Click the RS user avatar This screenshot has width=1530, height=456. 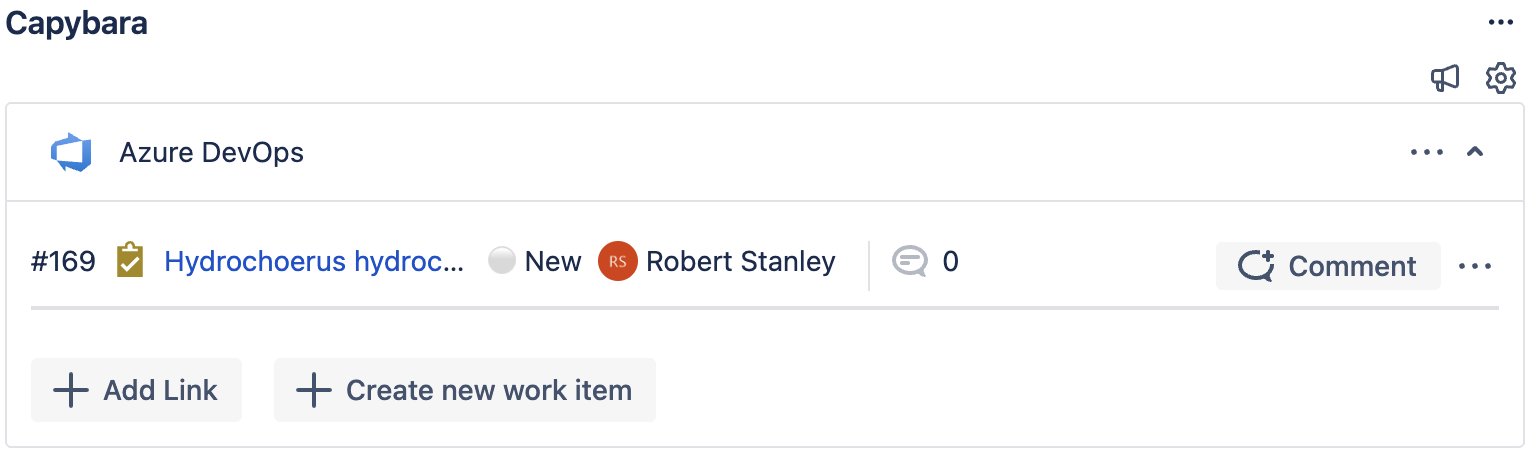pyautogui.click(x=617, y=262)
